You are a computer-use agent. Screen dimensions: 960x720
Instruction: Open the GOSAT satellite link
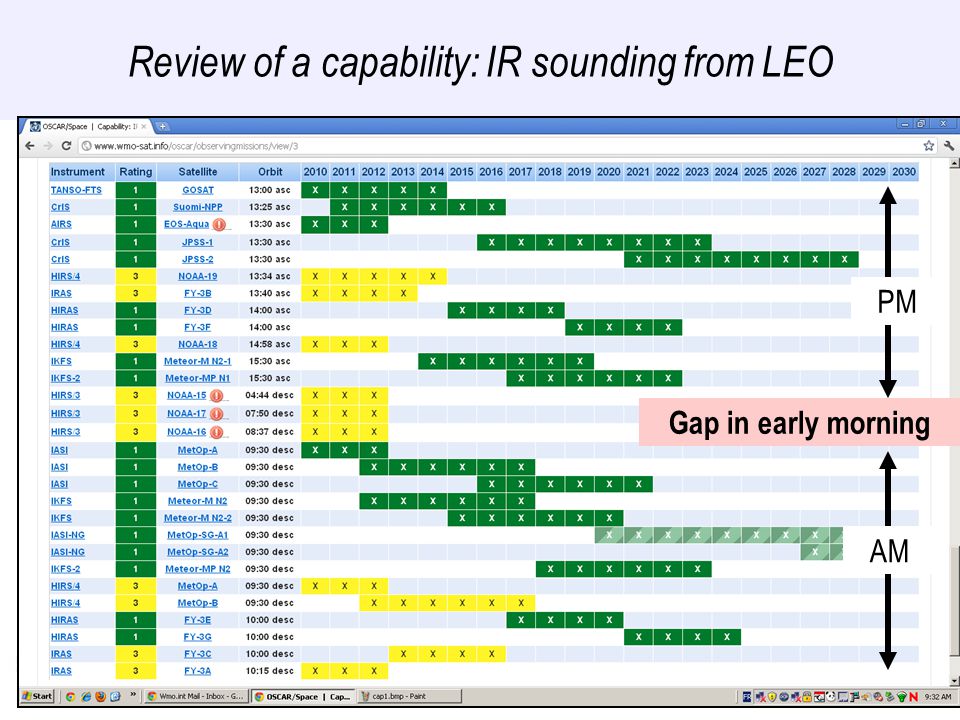tap(198, 190)
